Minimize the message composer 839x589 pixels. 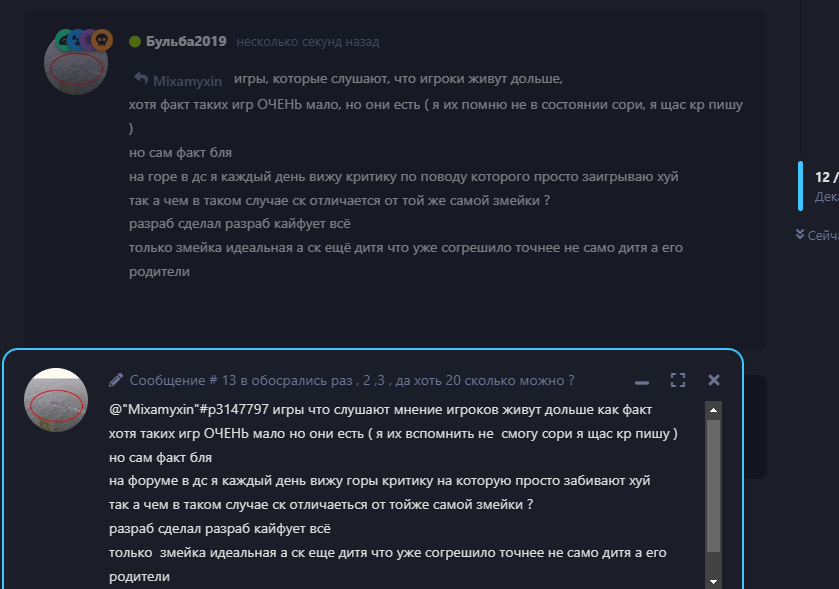[642, 382]
